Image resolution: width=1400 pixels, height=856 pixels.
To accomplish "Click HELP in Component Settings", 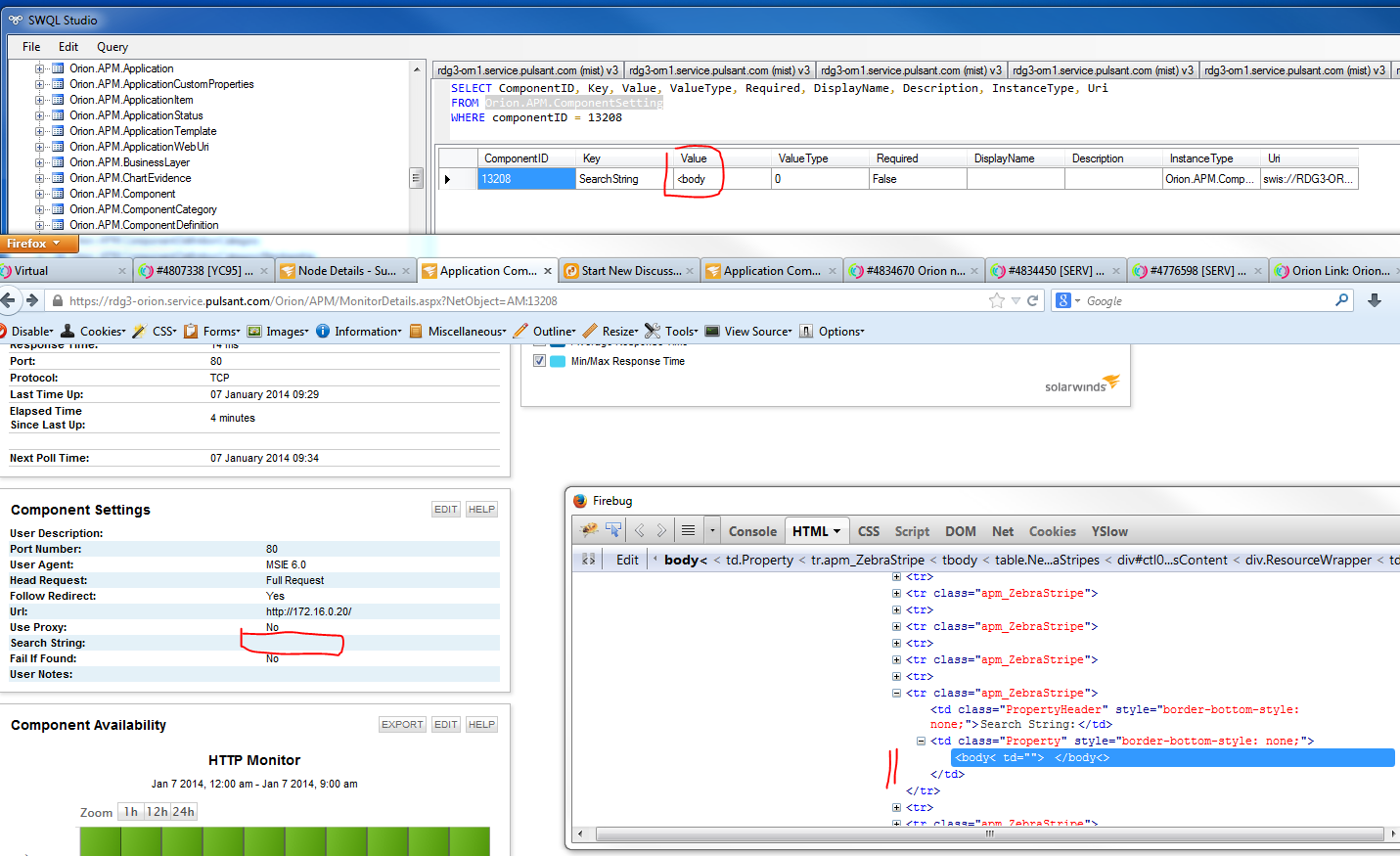I will click(x=481, y=509).
